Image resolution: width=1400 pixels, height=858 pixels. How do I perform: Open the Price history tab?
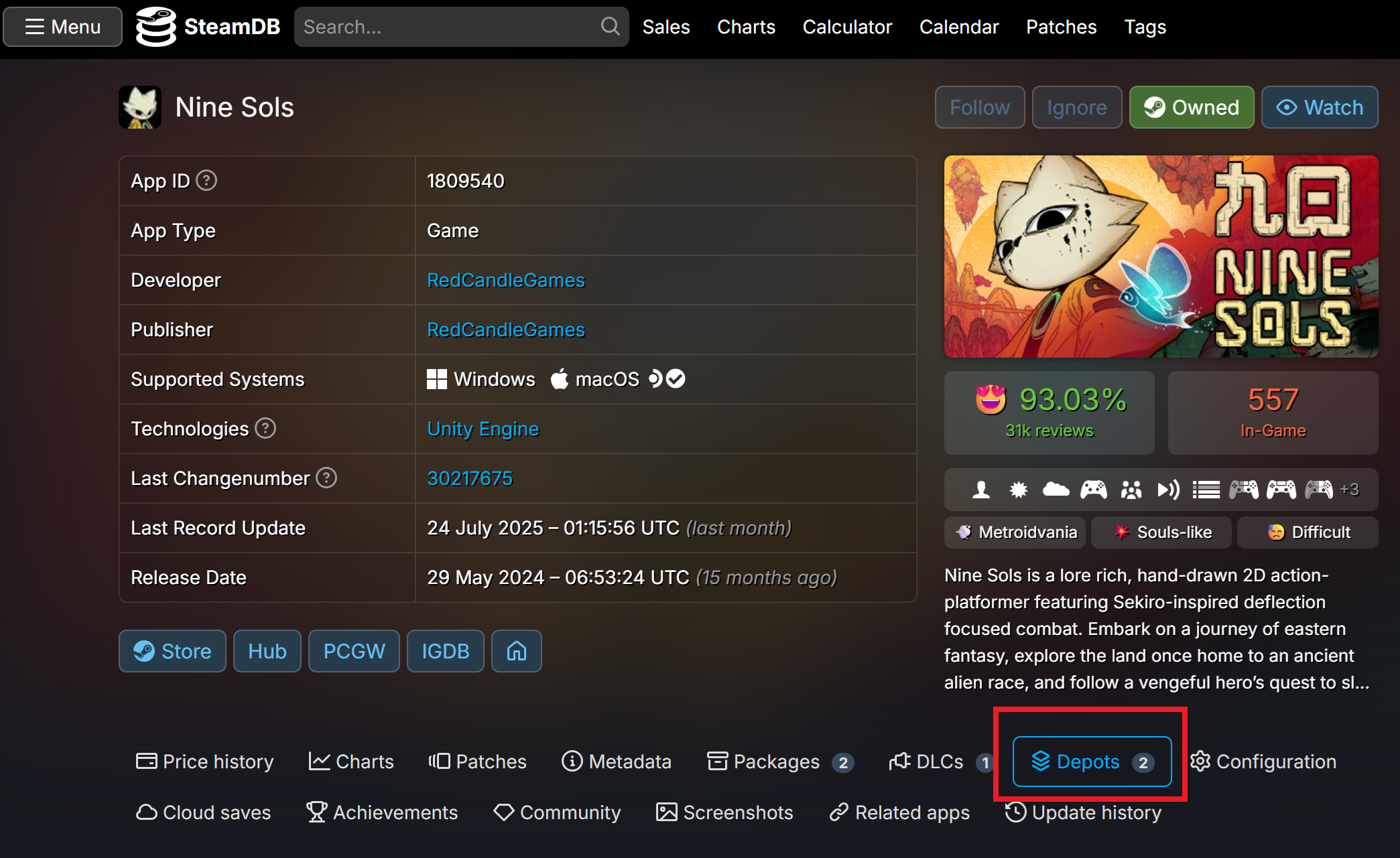(205, 762)
